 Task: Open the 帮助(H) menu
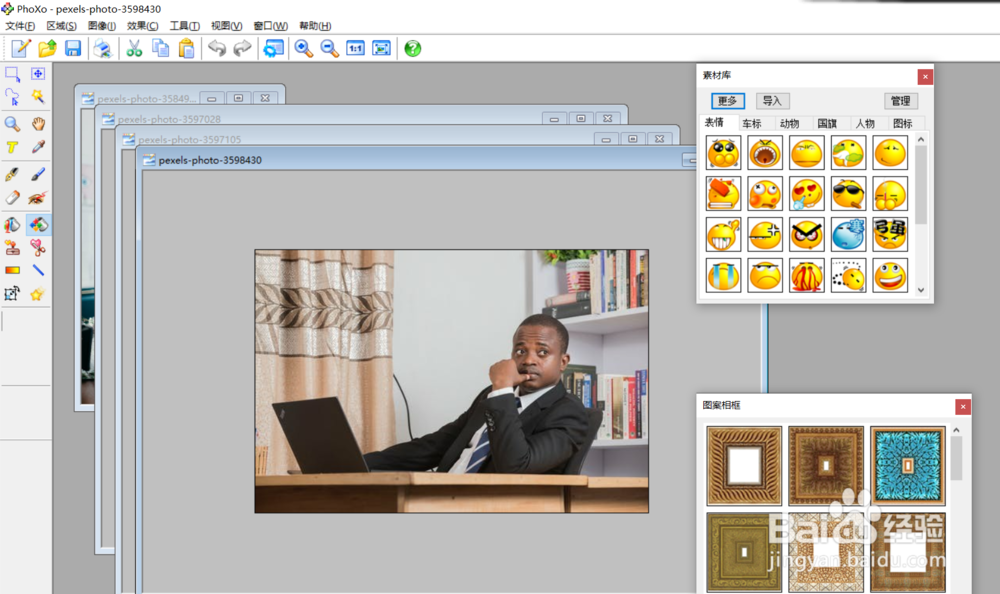315,26
